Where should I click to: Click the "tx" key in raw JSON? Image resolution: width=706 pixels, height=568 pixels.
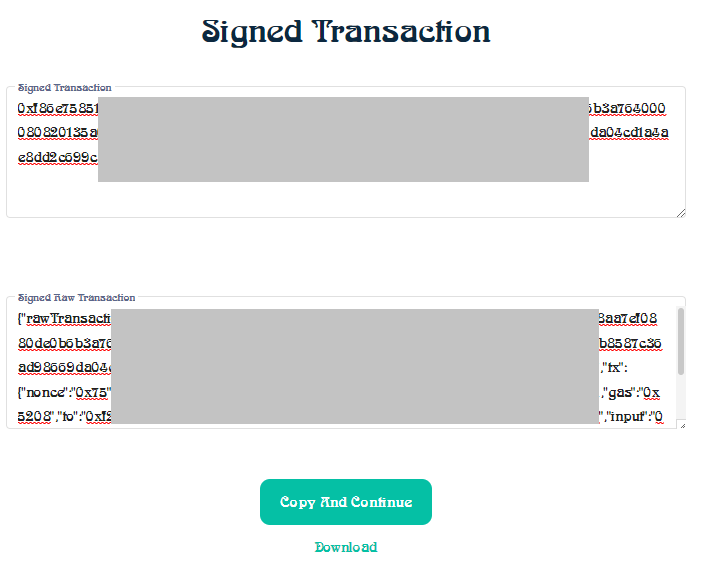point(613,368)
